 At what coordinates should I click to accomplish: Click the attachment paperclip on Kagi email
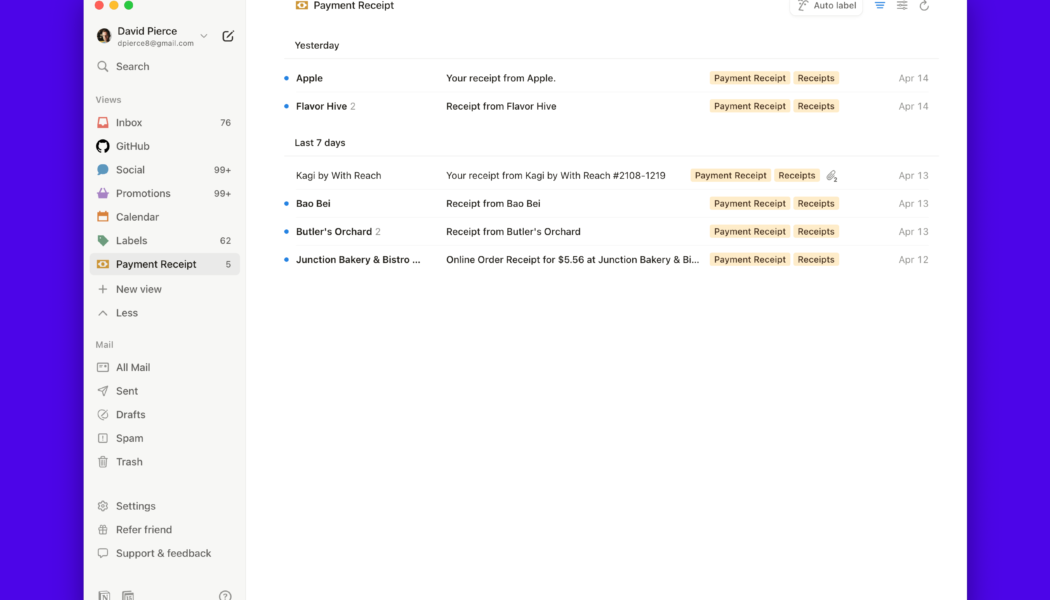tap(831, 176)
